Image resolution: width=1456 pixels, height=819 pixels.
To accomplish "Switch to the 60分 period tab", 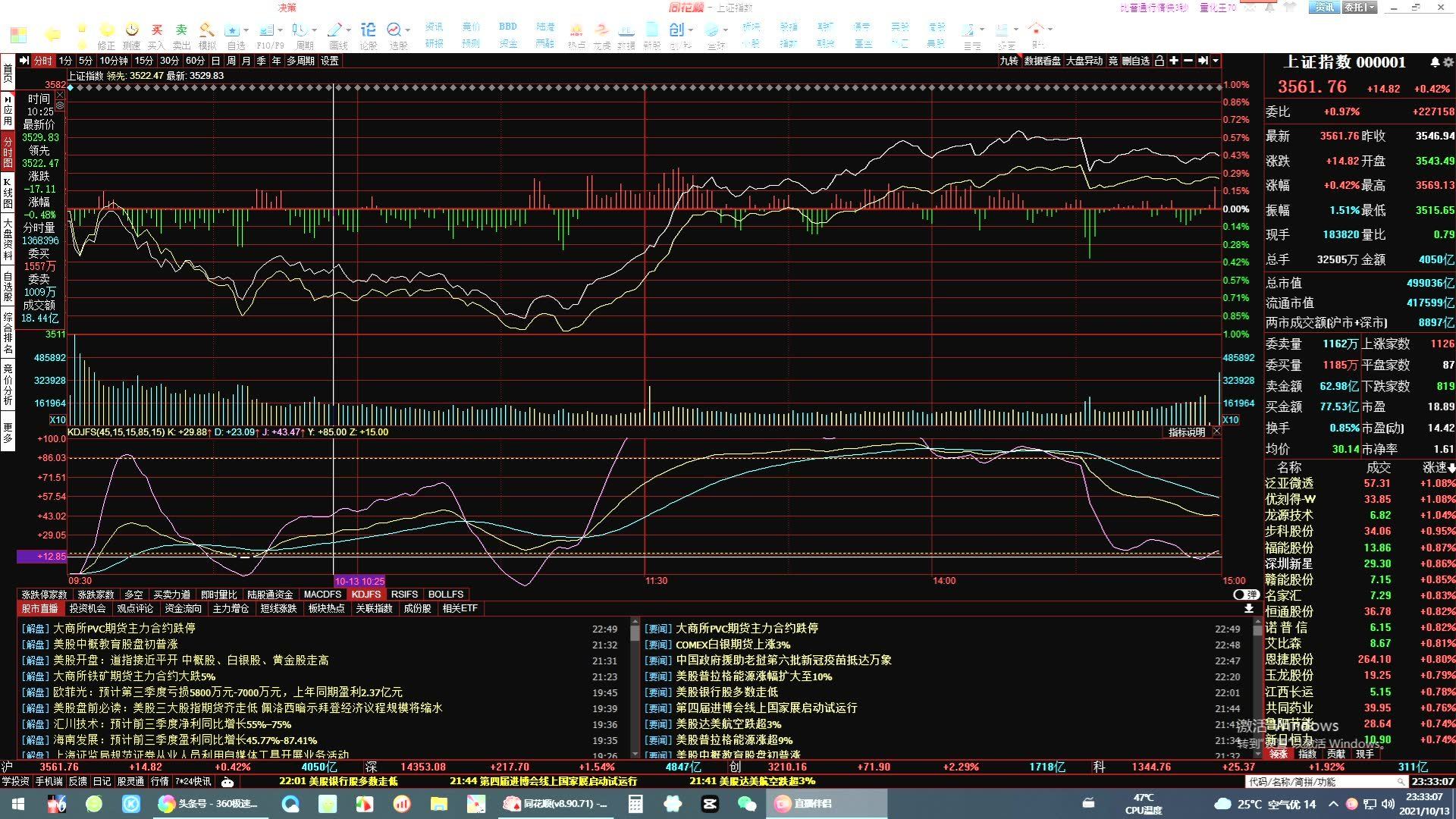I will [x=195, y=61].
